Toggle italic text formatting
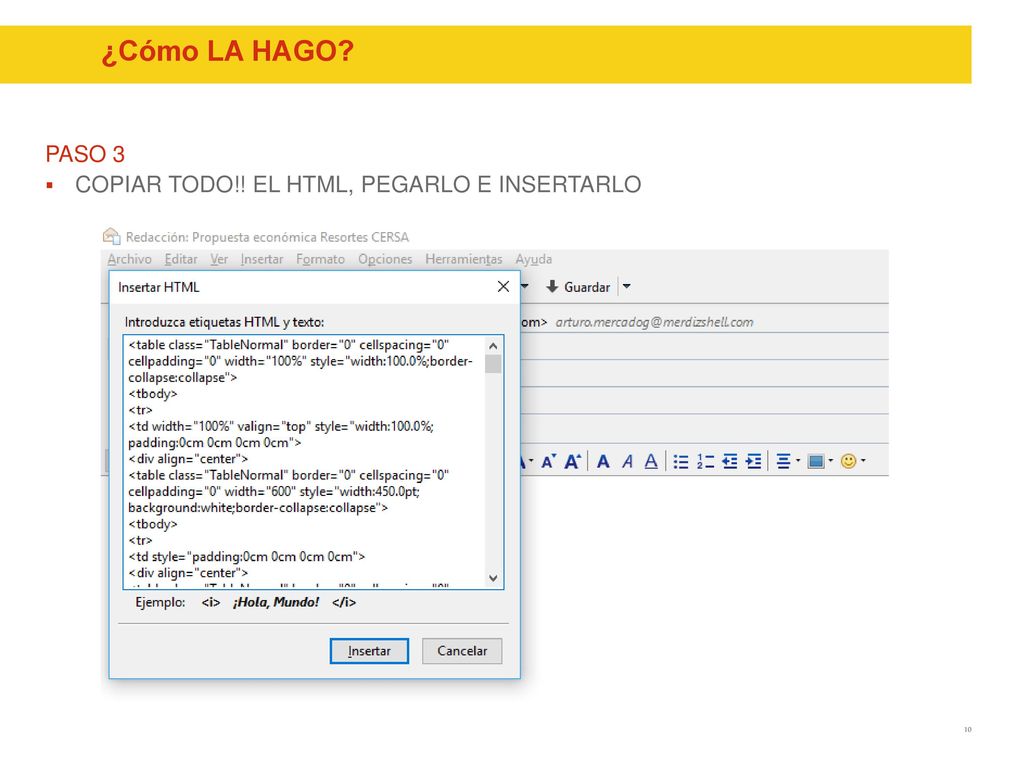1024x768 pixels. [628, 462]
